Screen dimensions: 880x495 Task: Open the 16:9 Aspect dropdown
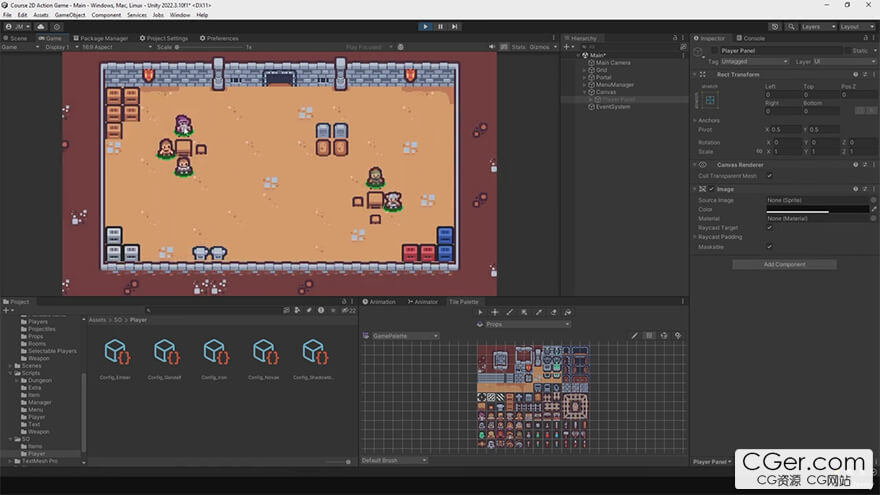click(x=117, y=47)
